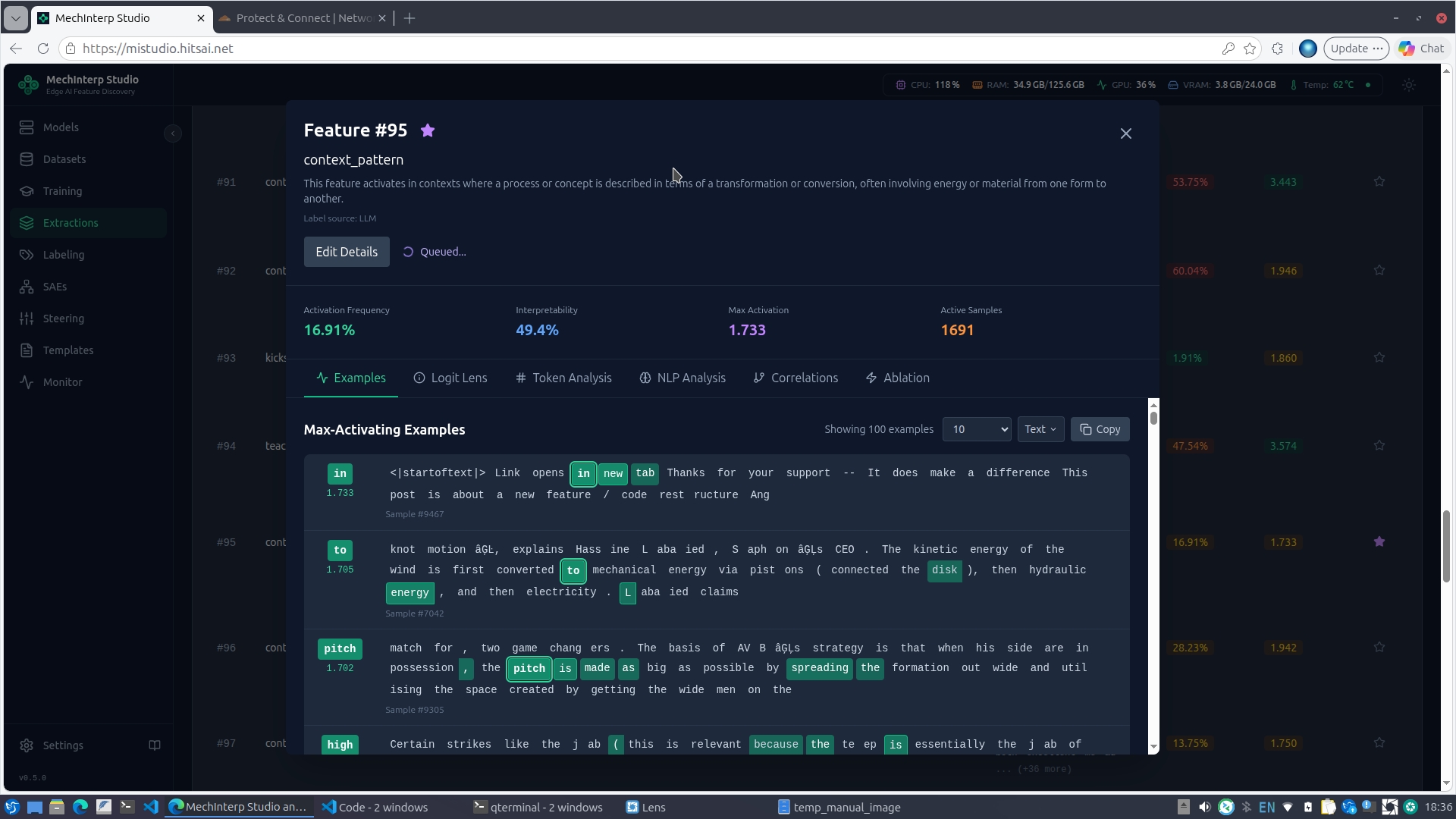Click the highlighted 'pitch' token in the example
The image size is (1456, 819).
[529, 668]
